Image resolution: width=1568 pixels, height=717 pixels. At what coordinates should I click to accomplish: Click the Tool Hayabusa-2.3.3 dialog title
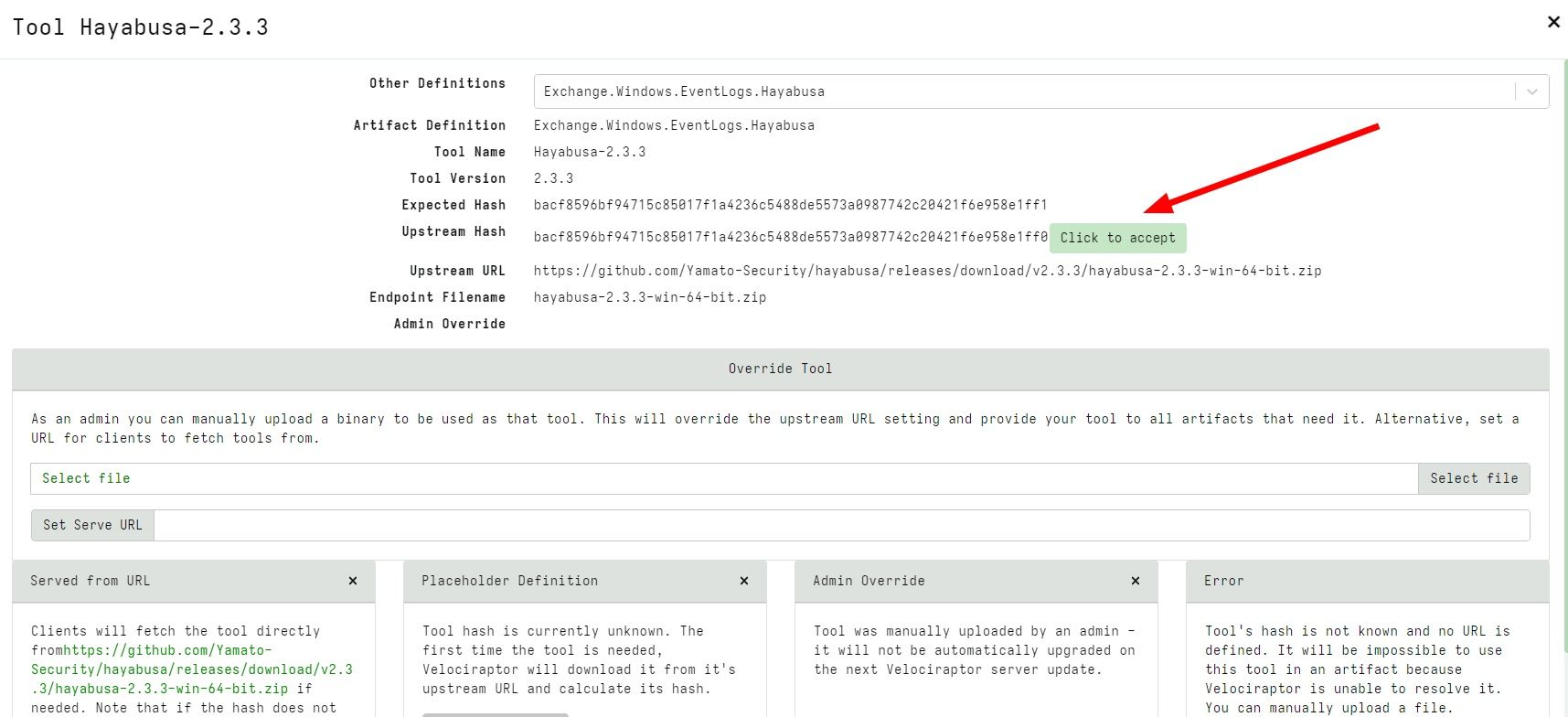click(141, 27)
